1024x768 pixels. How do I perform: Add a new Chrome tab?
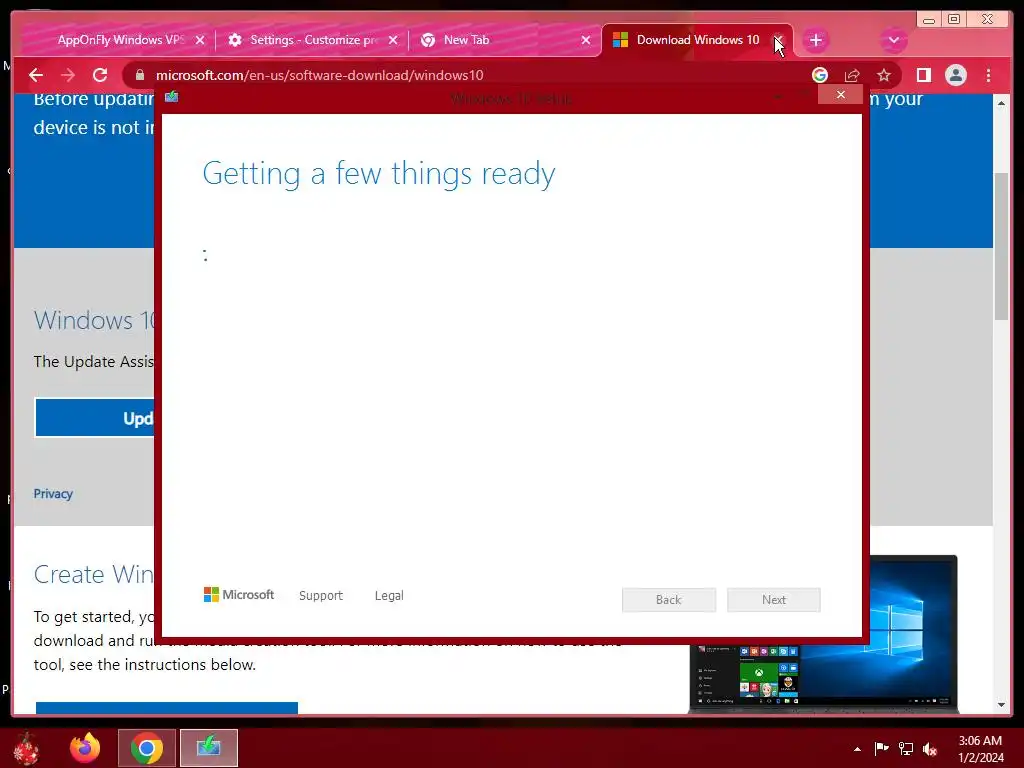click(x=815, y=40)
